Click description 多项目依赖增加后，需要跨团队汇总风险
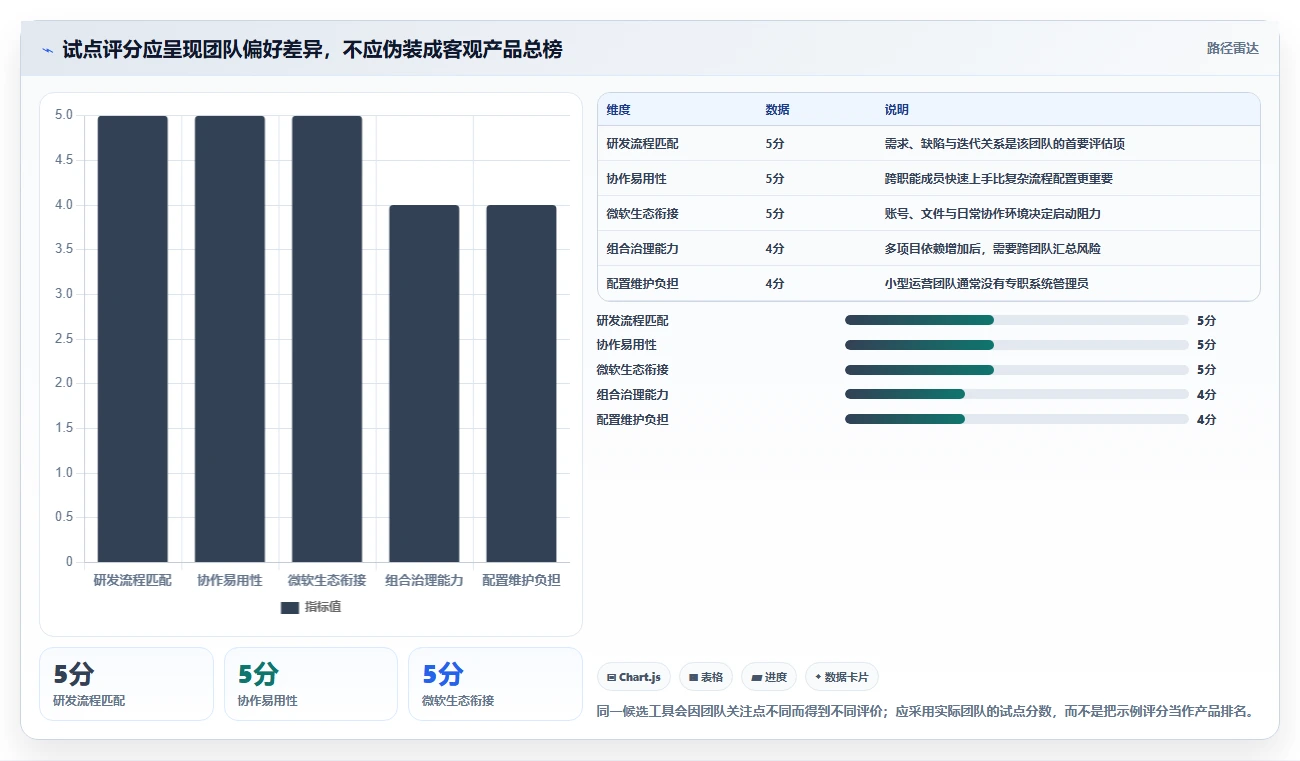Image resolution: width=1300 pixels, height=761 pixels. 992,249
